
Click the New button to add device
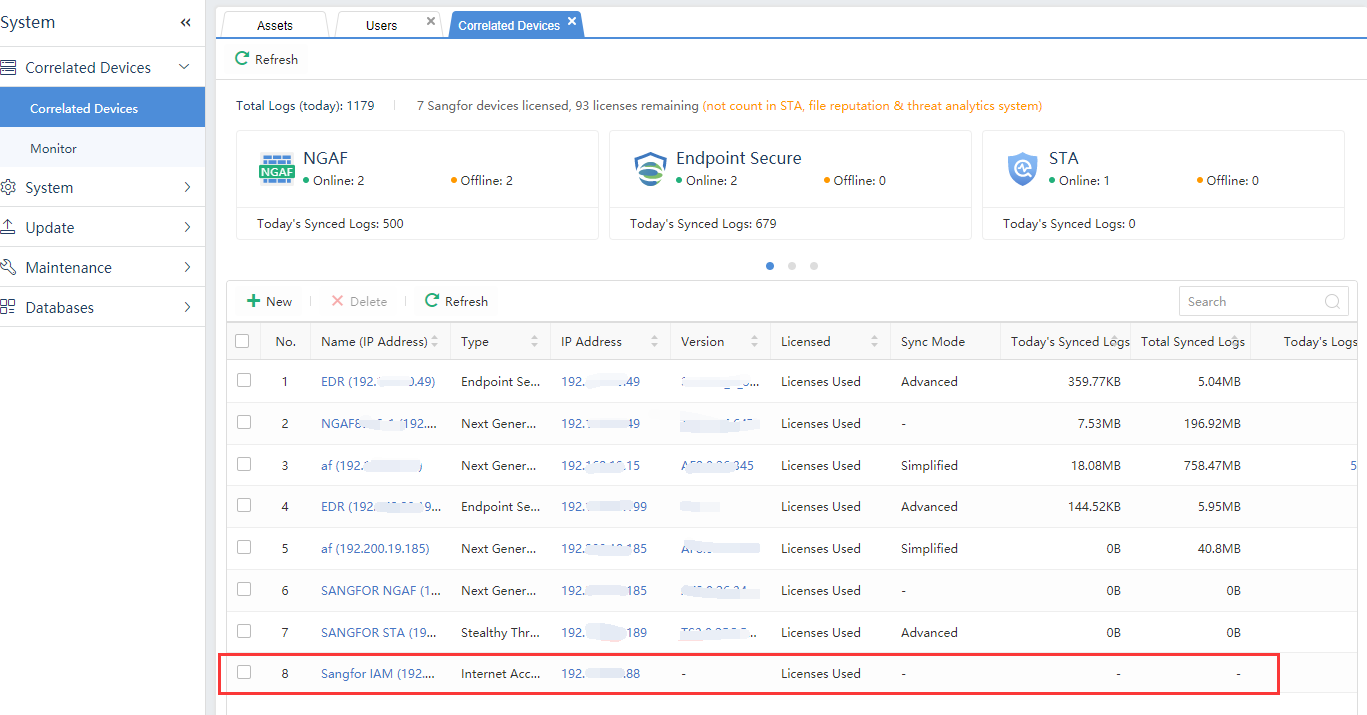click(x=270, y=301)
